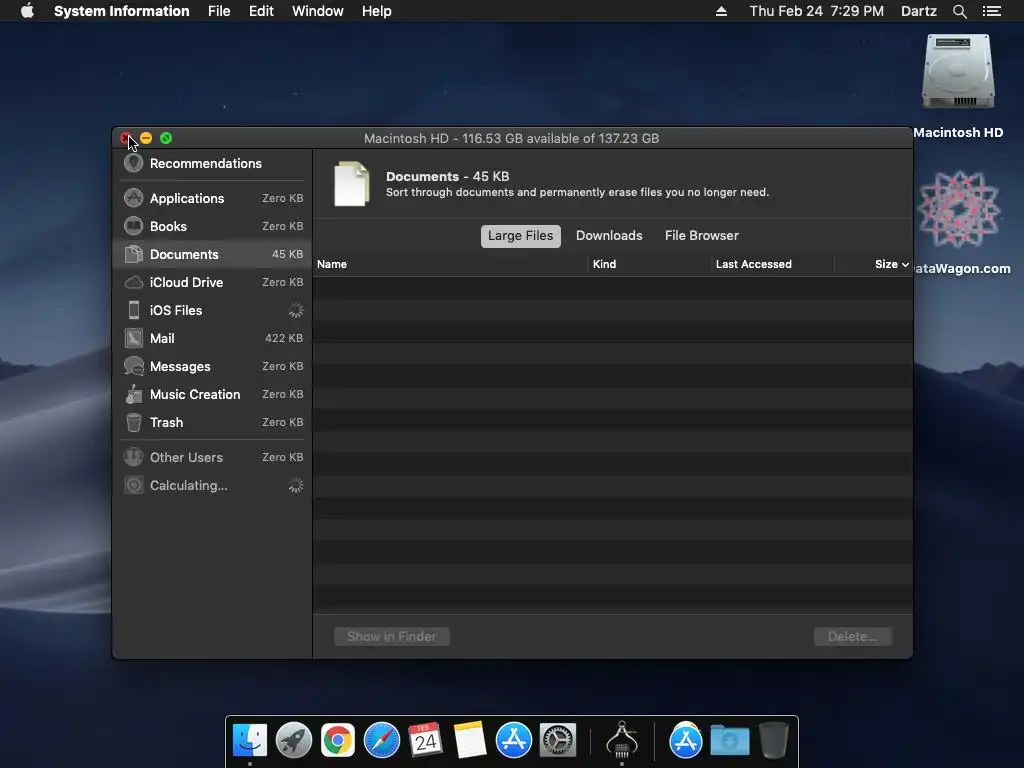
Task: Open blue App Store icon beside Notes
Action: (513, 740)
